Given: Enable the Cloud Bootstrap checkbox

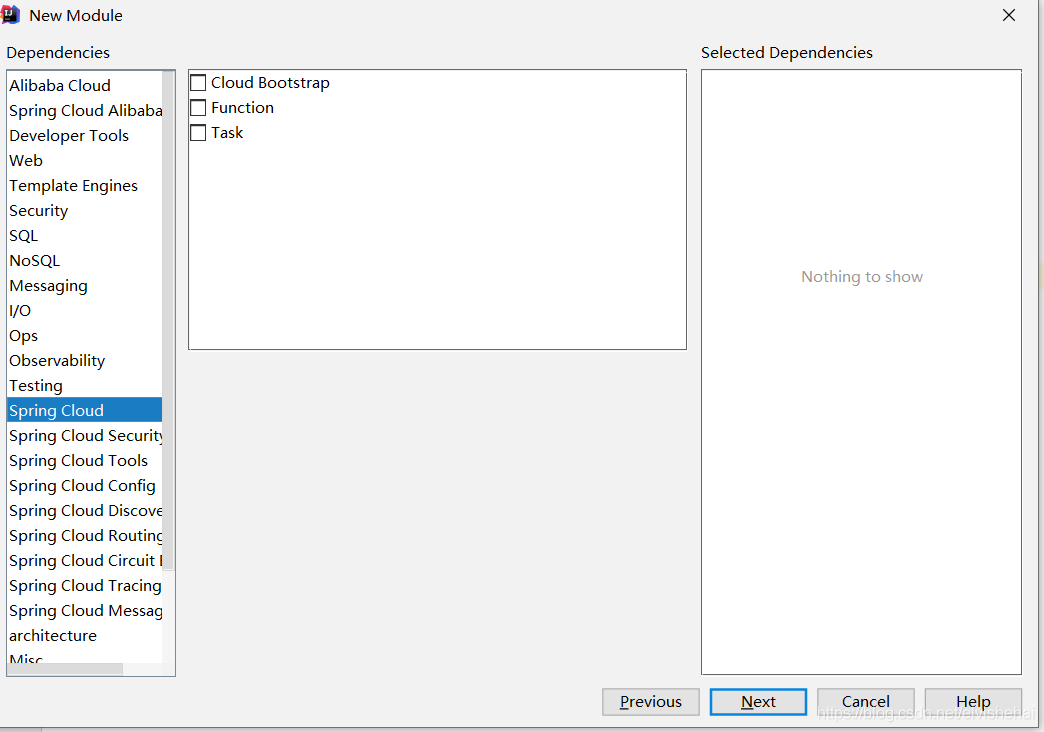Looking at the screenshot, I should click(198, 83).
